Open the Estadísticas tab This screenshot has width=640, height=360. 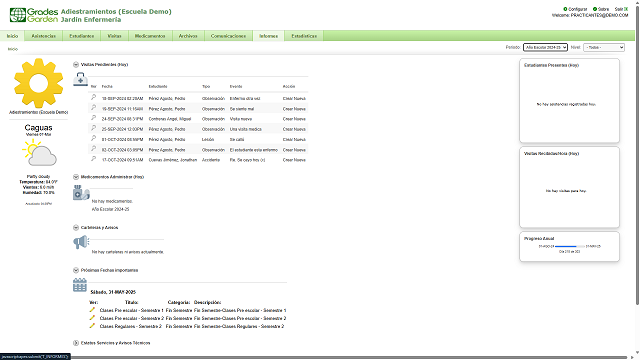(x=304, y=36)
